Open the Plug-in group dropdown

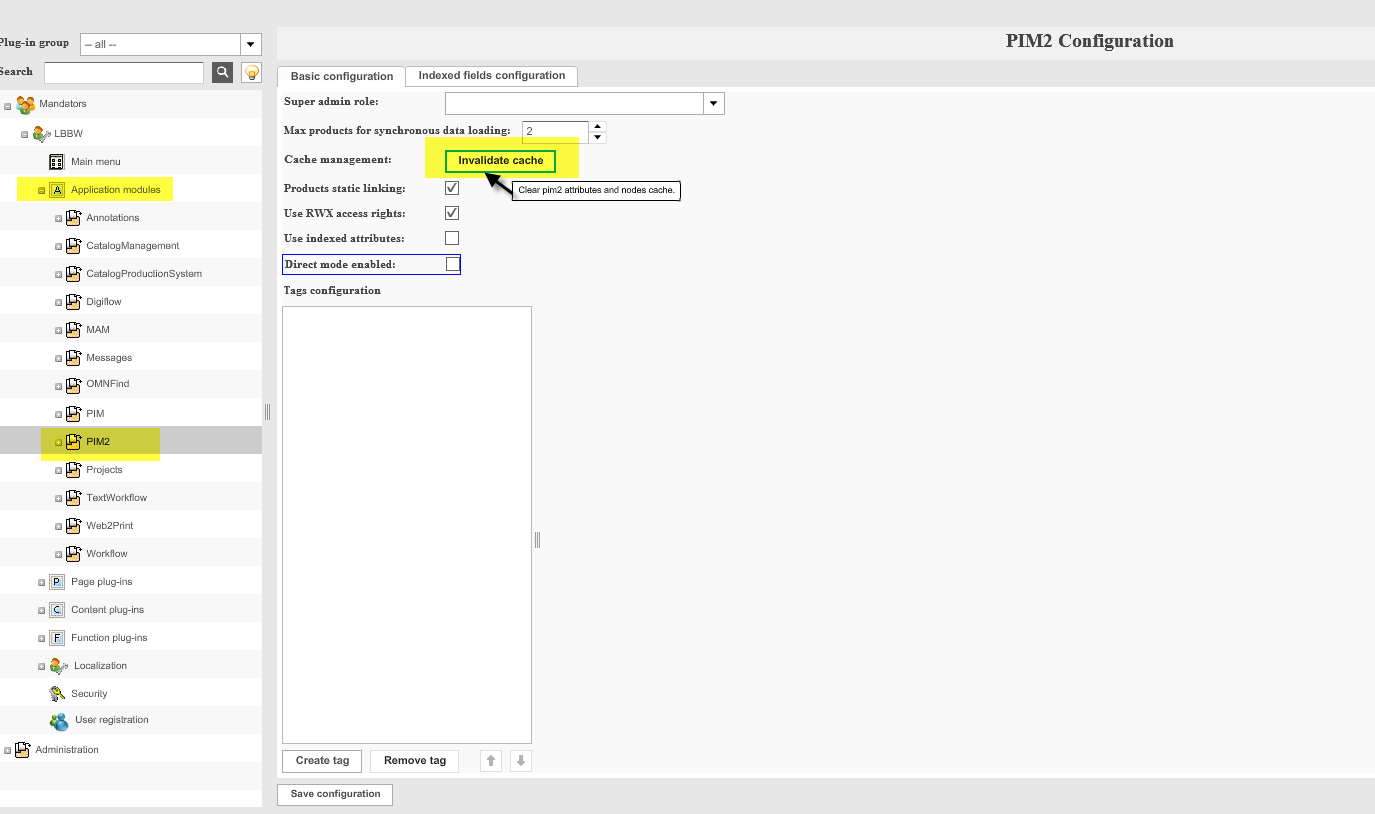point(250,43)
